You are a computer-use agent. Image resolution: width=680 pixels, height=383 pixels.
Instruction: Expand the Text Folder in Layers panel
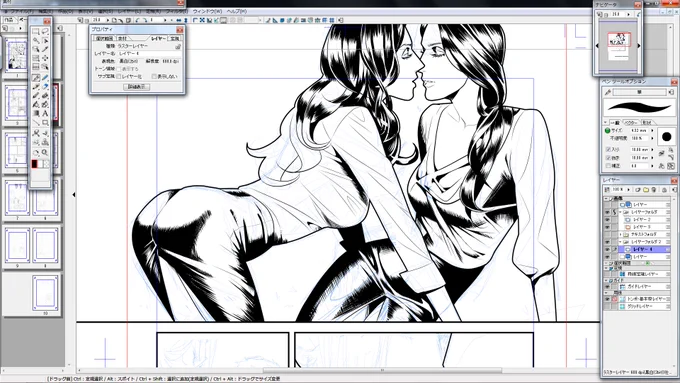click(x=621, y=234)
